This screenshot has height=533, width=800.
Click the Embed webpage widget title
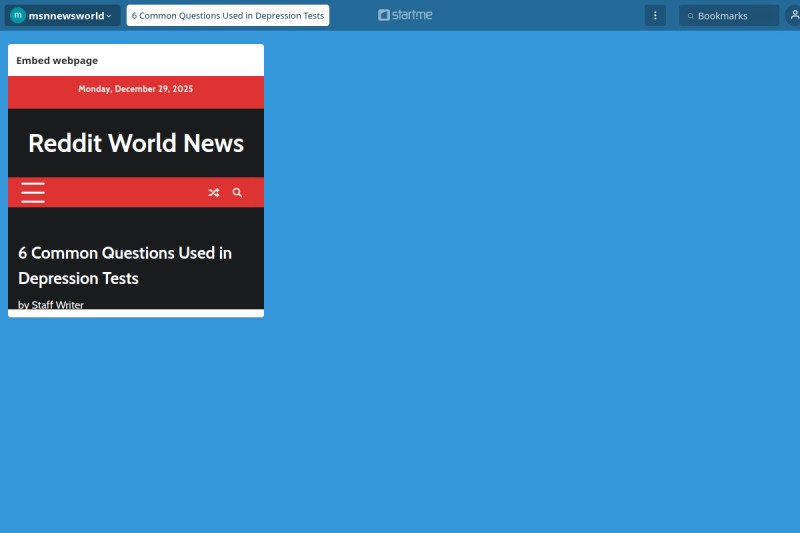coord(57,60)
